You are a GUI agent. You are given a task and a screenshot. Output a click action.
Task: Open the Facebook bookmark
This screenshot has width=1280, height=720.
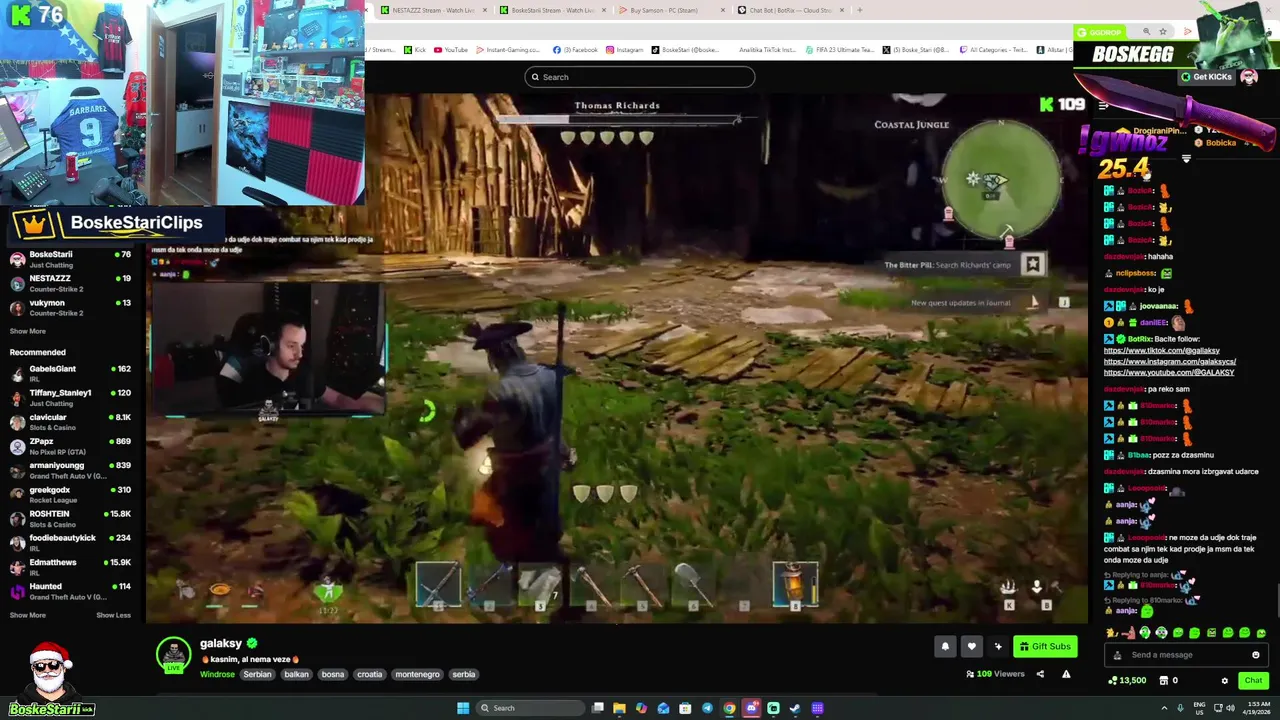(575, 50)
